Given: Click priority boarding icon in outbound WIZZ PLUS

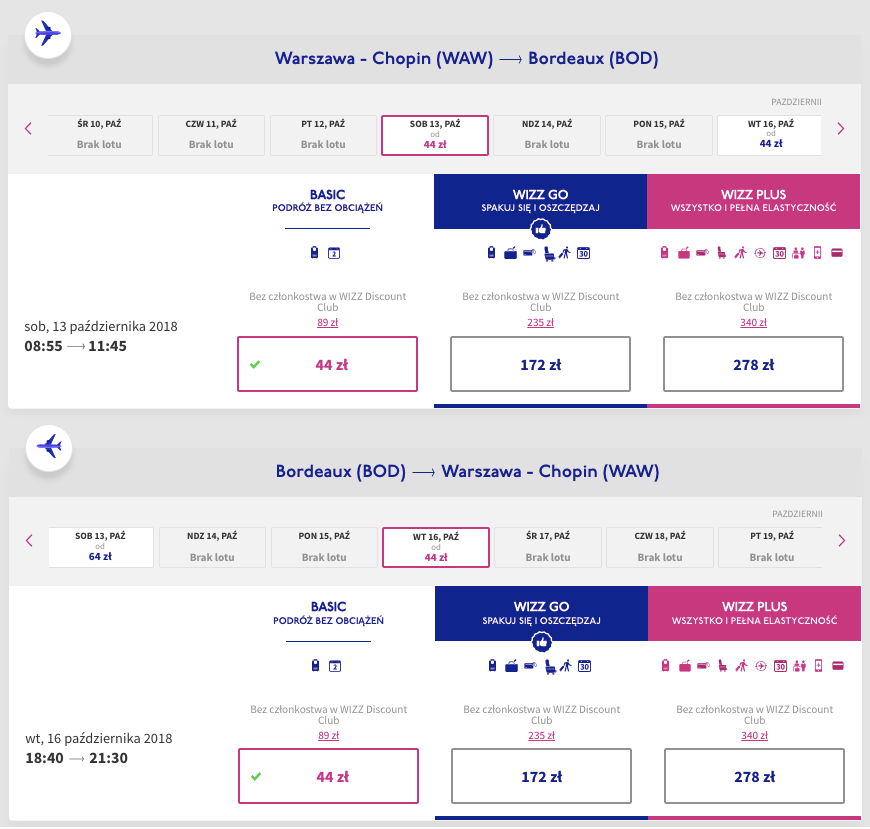Looking at the screenshot, I should [x=741, y=253].
